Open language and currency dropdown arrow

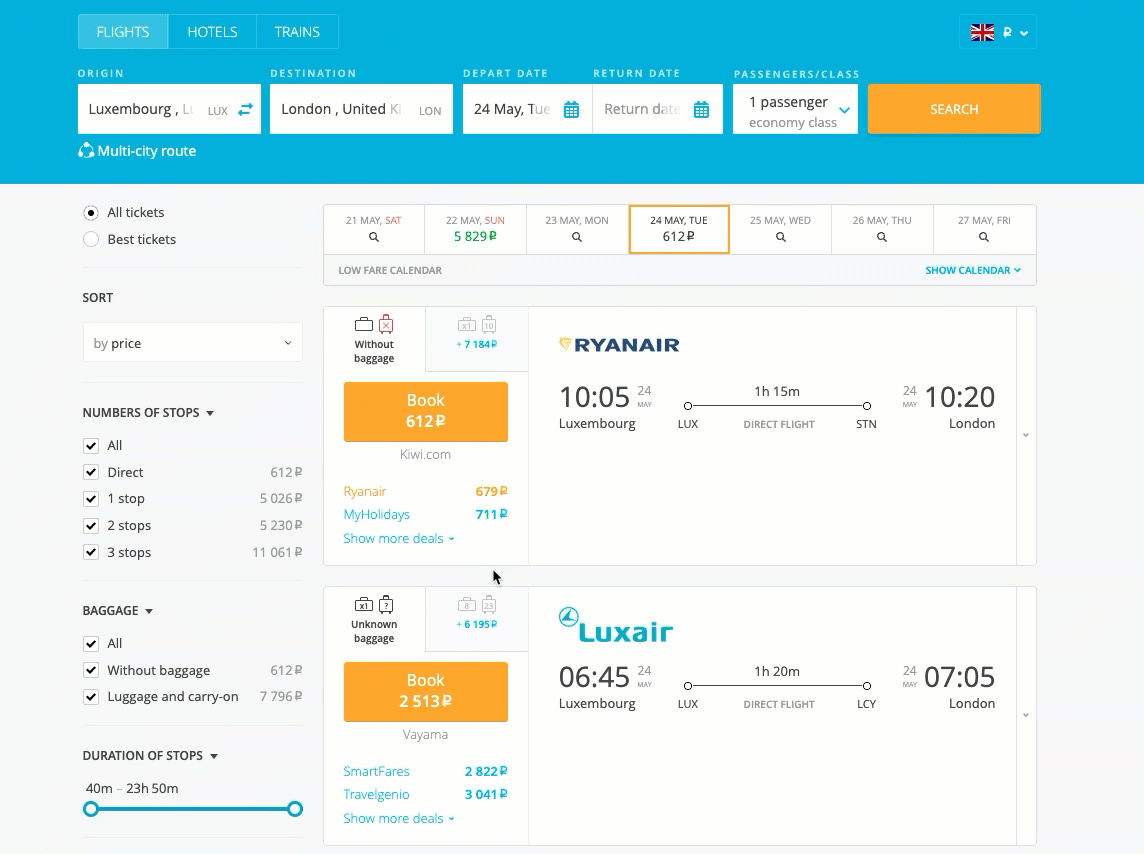click(x=1024, y=34)
